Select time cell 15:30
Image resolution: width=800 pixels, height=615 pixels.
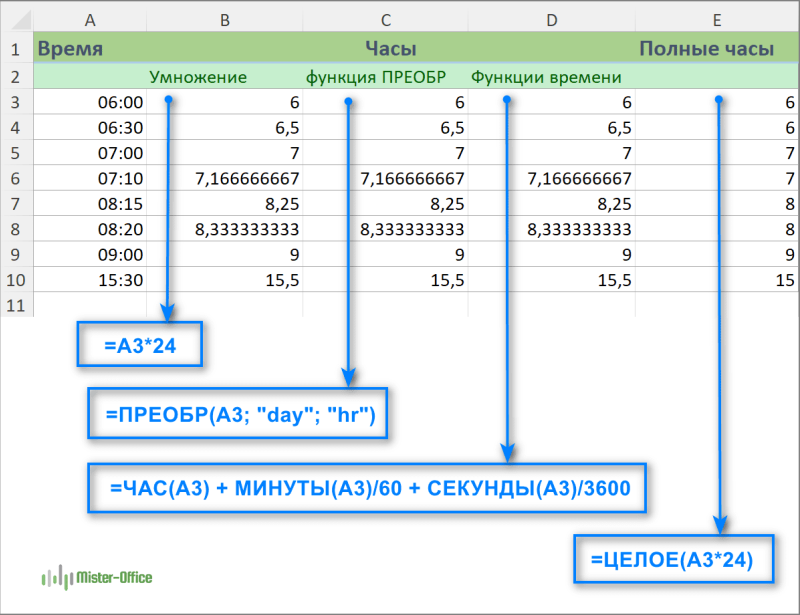90,280
